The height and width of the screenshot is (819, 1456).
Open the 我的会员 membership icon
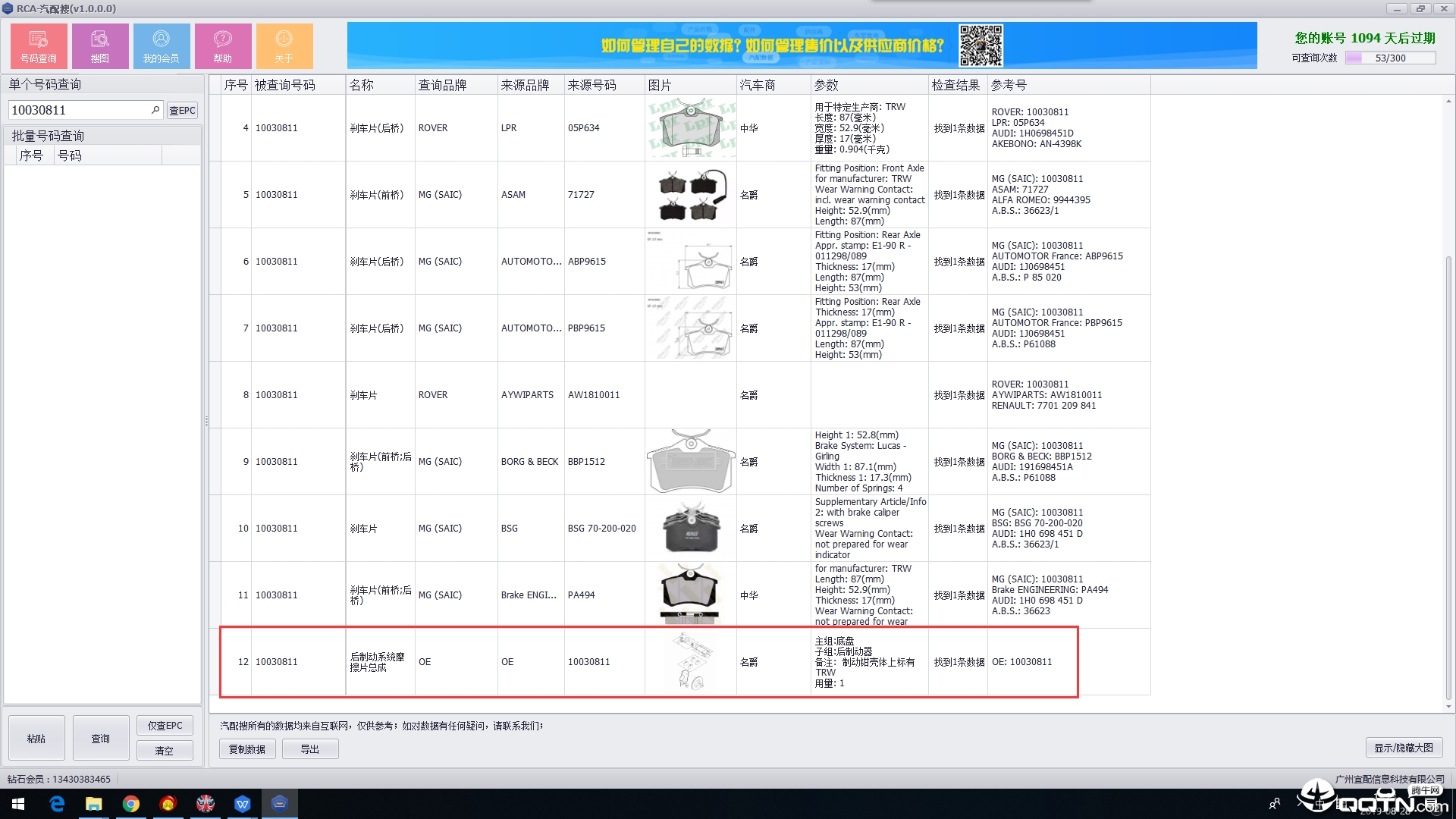(x=162, y=45)
